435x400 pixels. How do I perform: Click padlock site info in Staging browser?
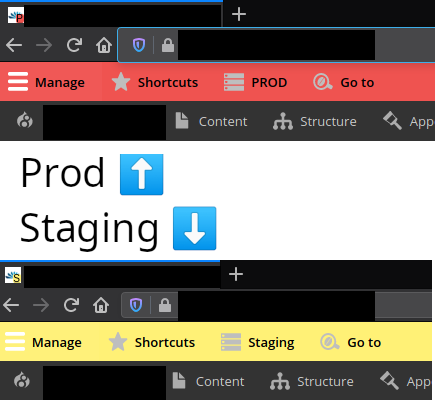click(165, 305)
